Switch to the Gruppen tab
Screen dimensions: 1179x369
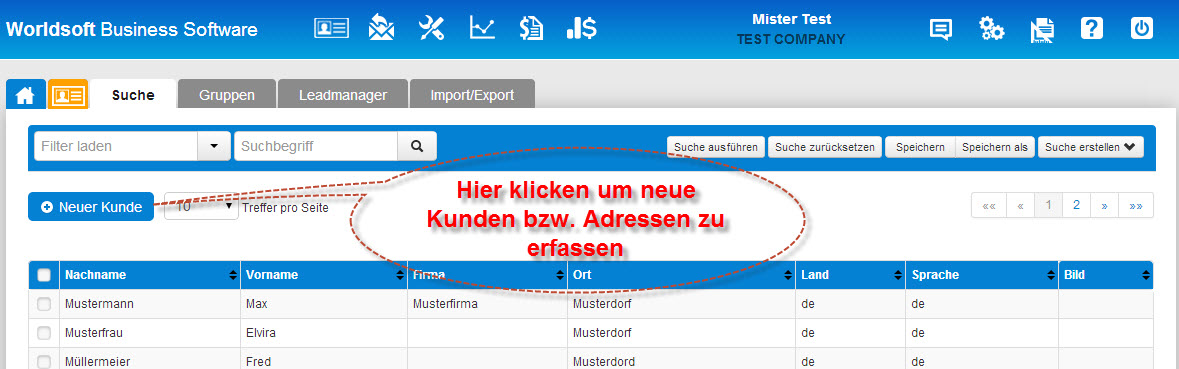click(x=226, y=95)
